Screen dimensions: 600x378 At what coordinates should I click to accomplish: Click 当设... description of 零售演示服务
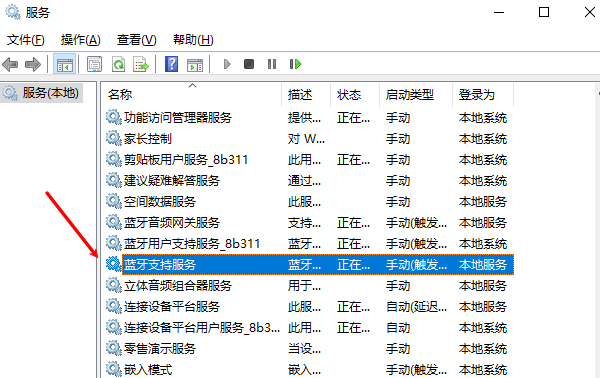[x=304, y=349]
